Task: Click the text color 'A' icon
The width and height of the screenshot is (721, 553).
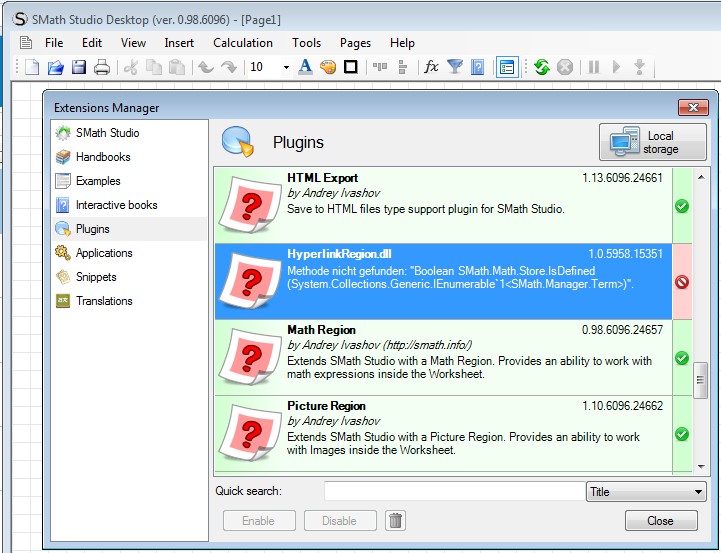Action: pos(306,67)
